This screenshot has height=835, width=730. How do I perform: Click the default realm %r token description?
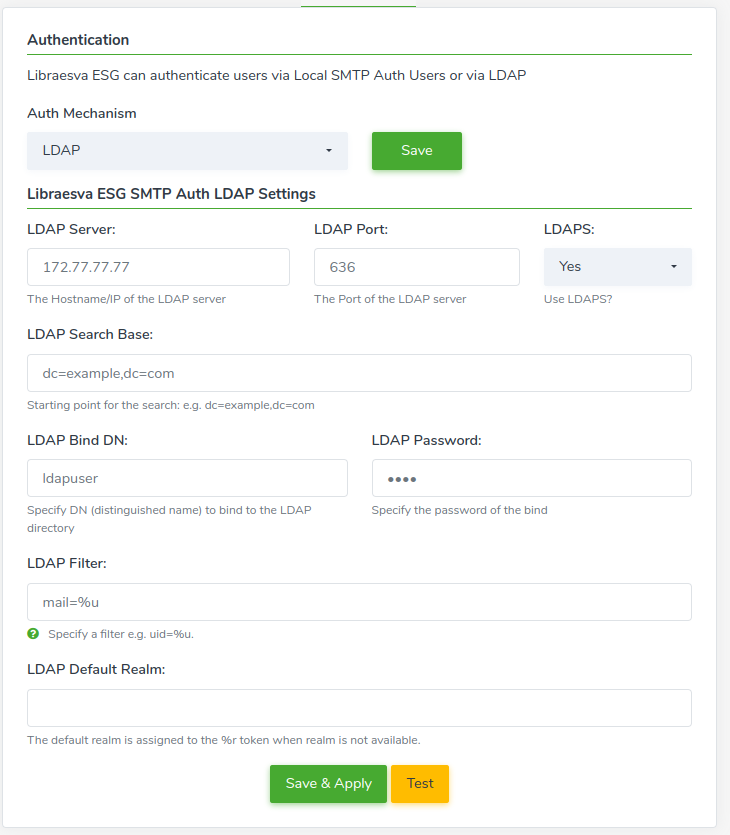(x=224, y=740)
